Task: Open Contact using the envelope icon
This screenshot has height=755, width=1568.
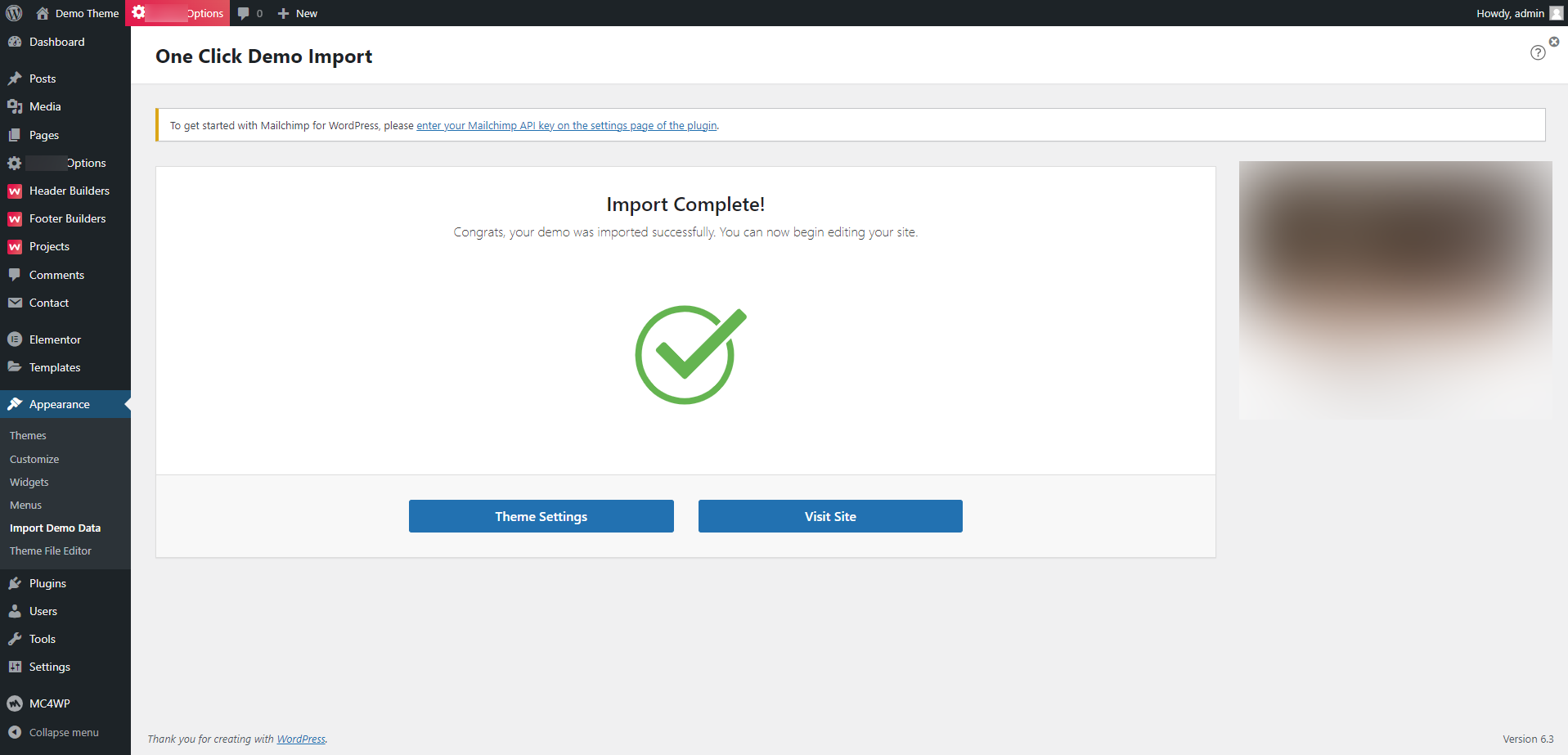Action: pyautogui.click(x=16, y=302)
